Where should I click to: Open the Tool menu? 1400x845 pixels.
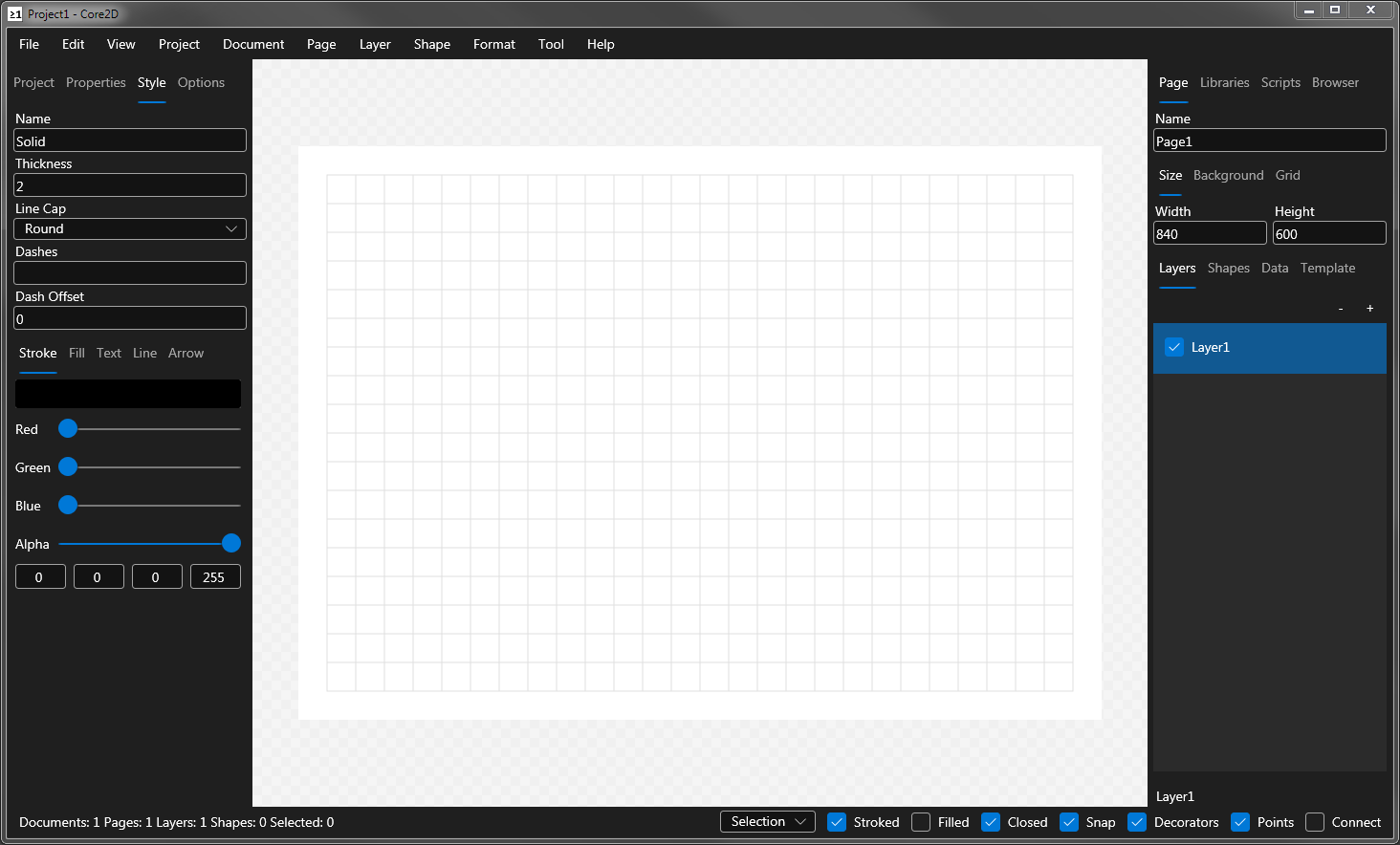pos(551,44)
